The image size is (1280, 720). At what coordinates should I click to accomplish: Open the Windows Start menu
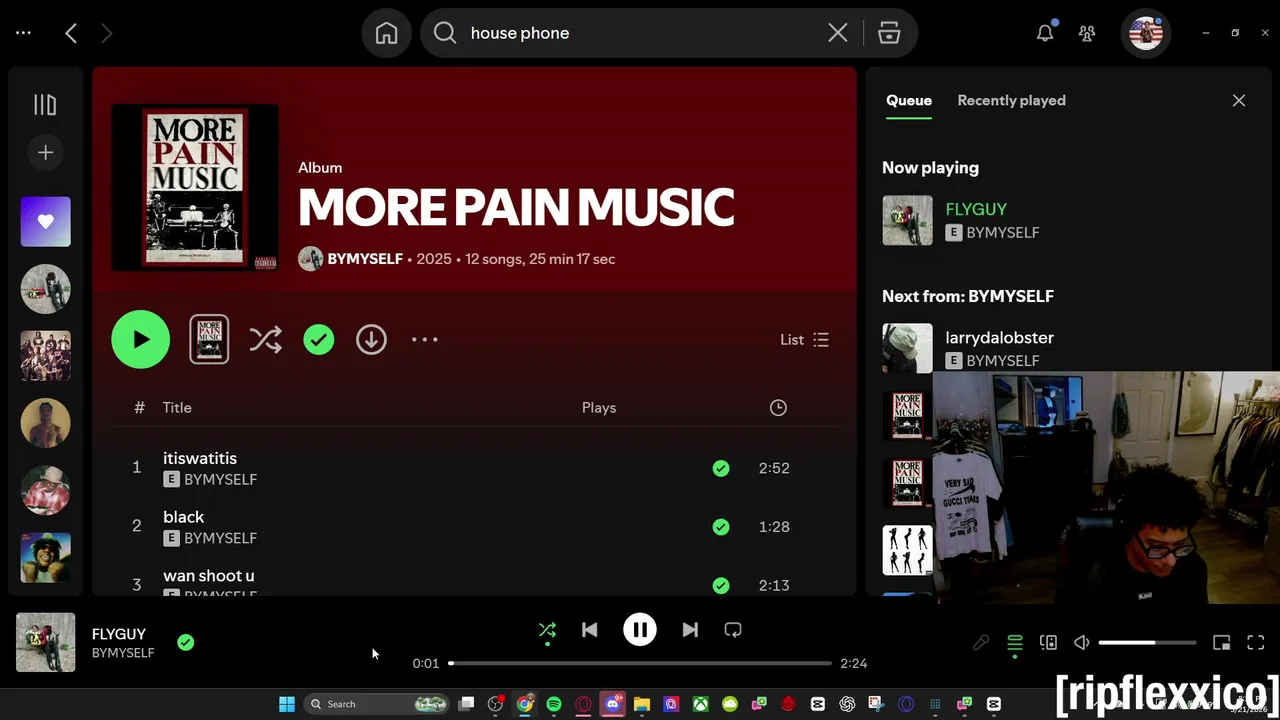click(287, 704)
